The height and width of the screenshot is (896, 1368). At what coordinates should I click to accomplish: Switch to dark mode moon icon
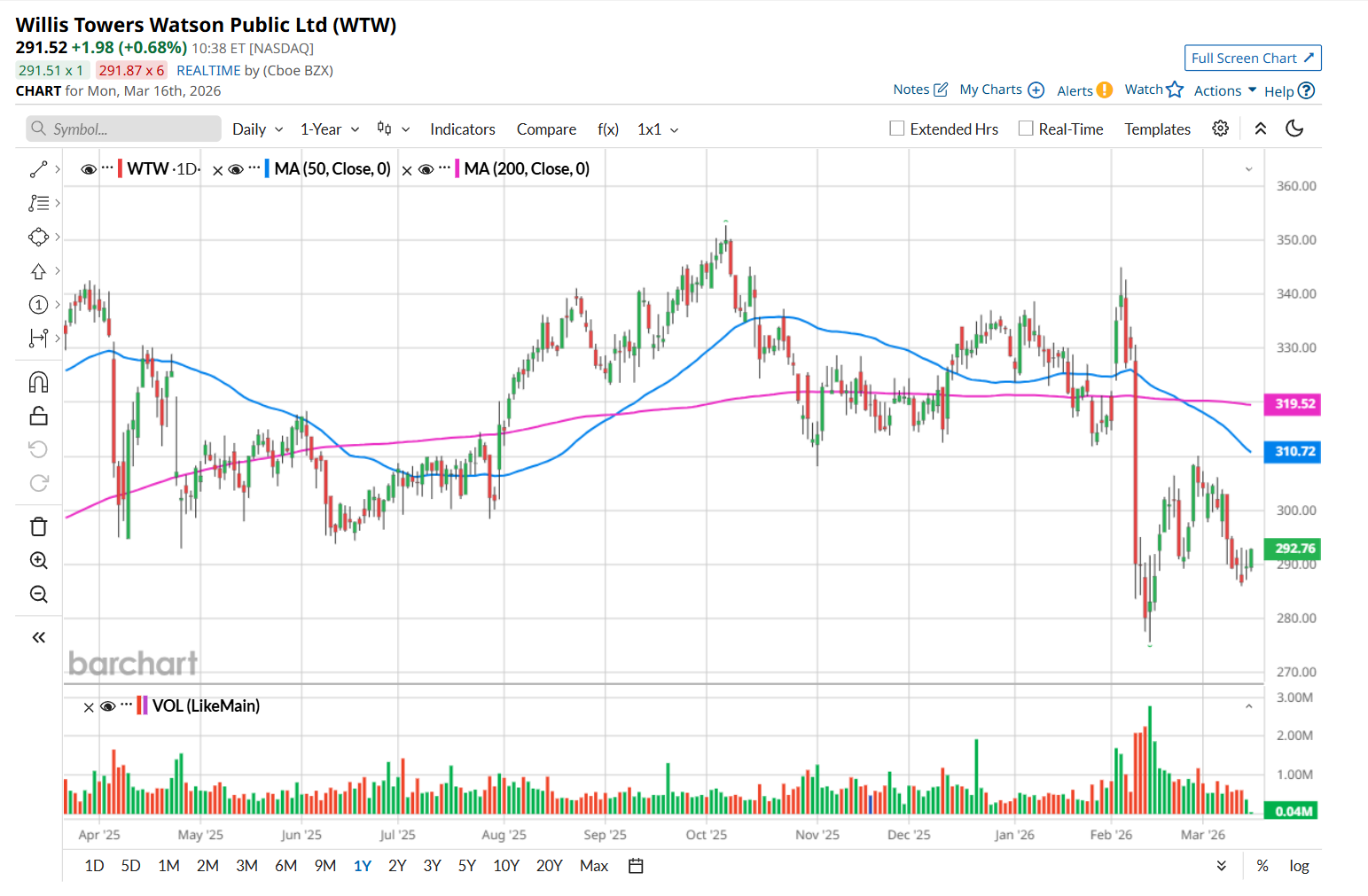click(x=1294, y=129)
